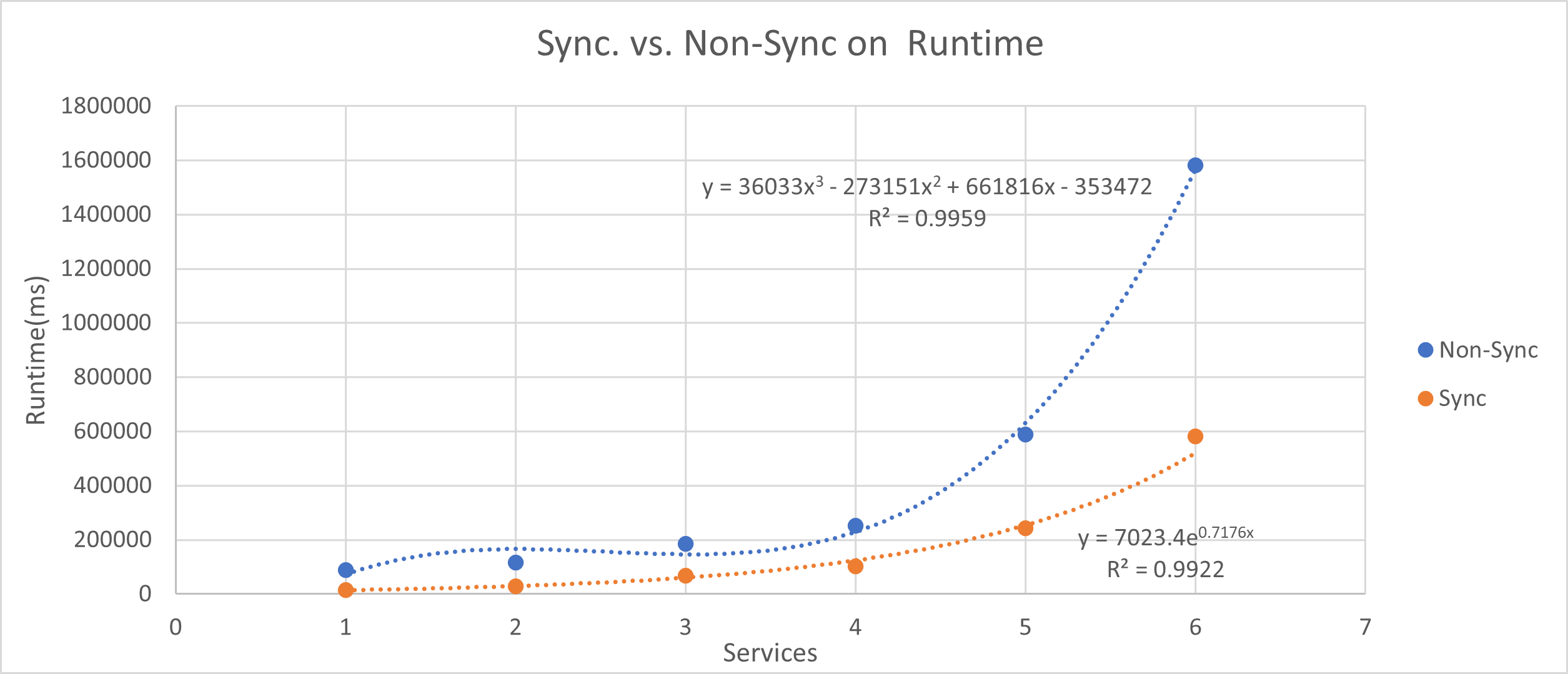The width and height of the screenshot is (1568, 674).
Task: Select the "Services" horizontal axis title
Action: pos(770,653)
